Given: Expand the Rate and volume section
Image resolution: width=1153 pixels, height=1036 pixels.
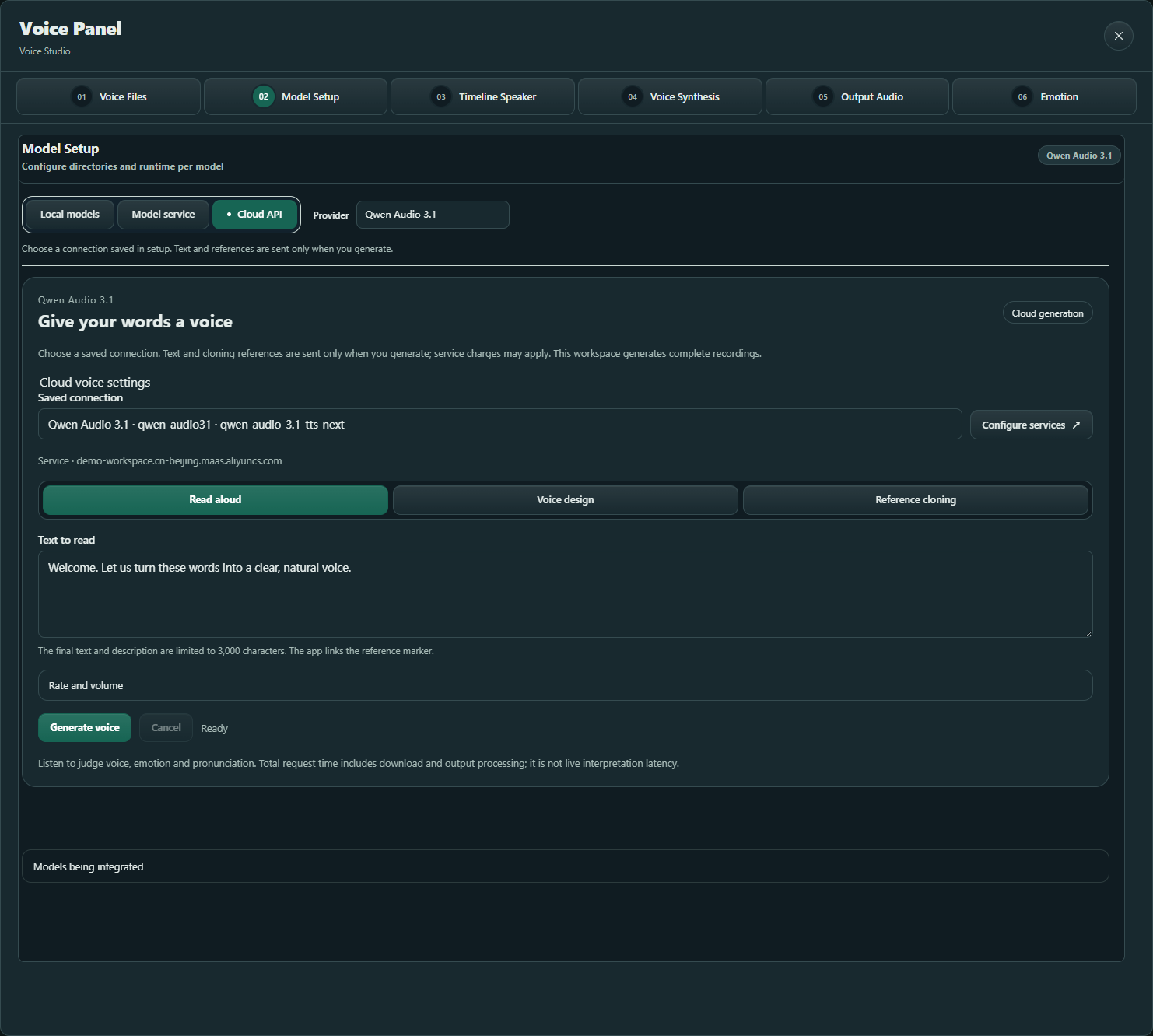Looking at the screenshot, I should [x=566, y=685].
